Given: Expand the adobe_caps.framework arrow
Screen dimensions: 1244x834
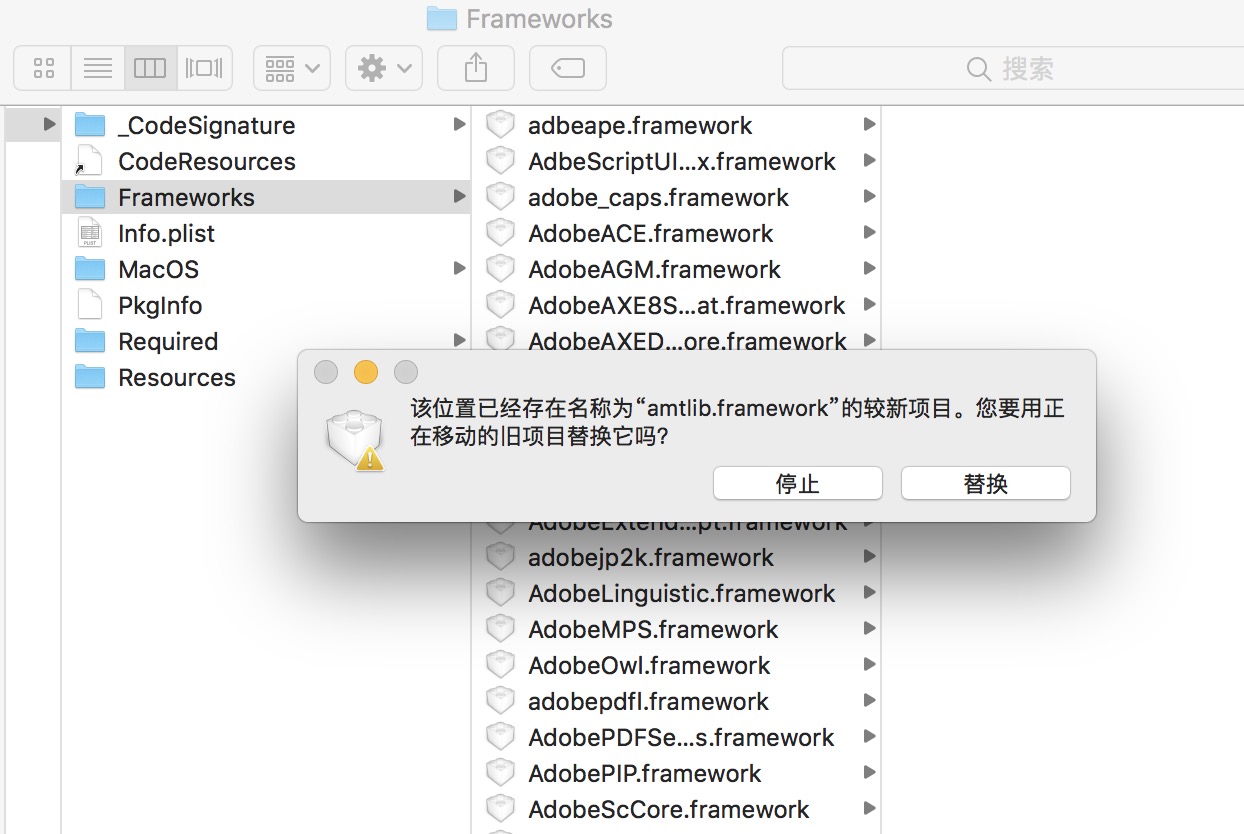Looking at the screenshot, I should (x=869, y=196).
